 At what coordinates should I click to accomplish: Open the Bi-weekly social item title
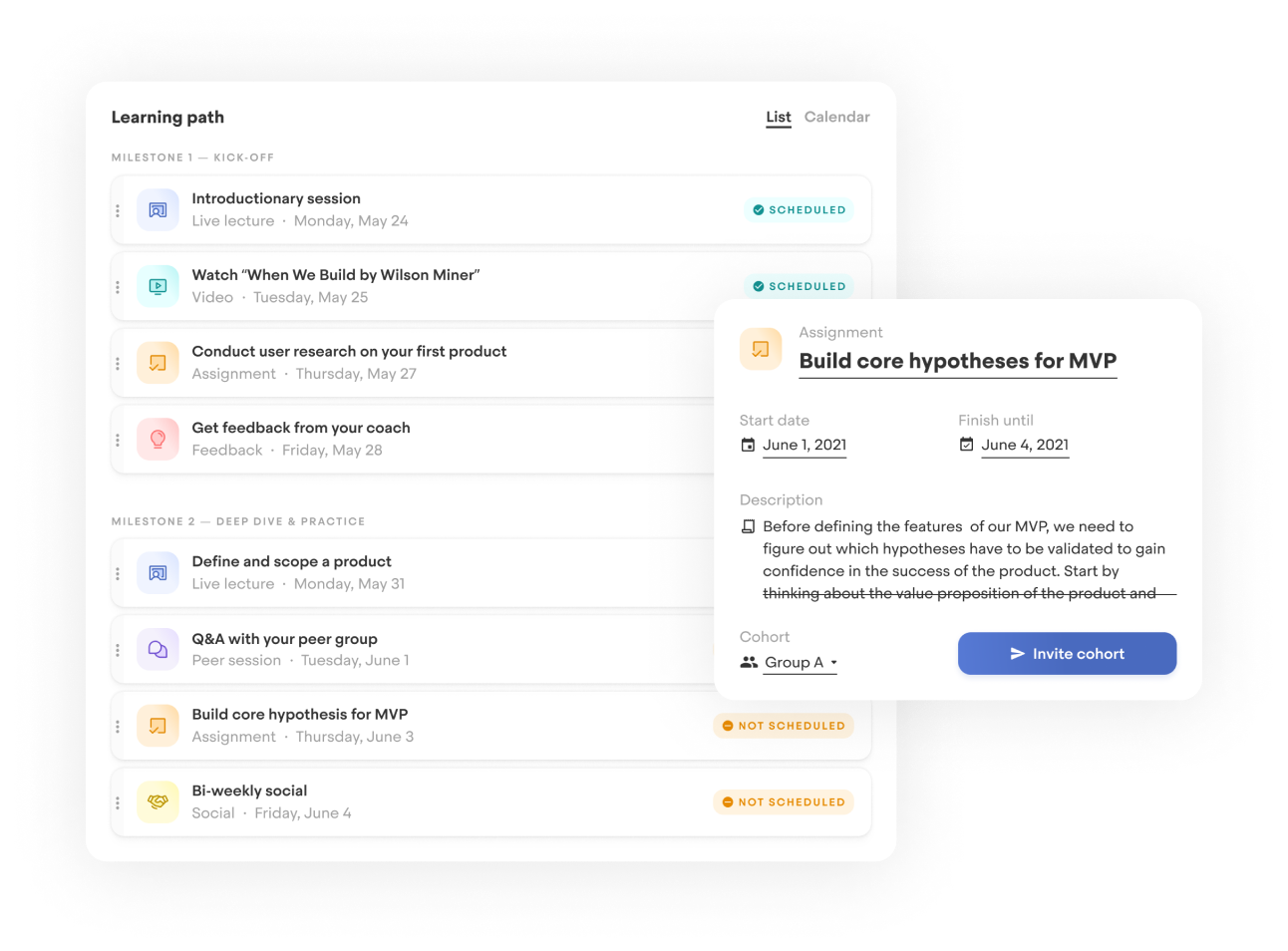[x=249, y=791]
